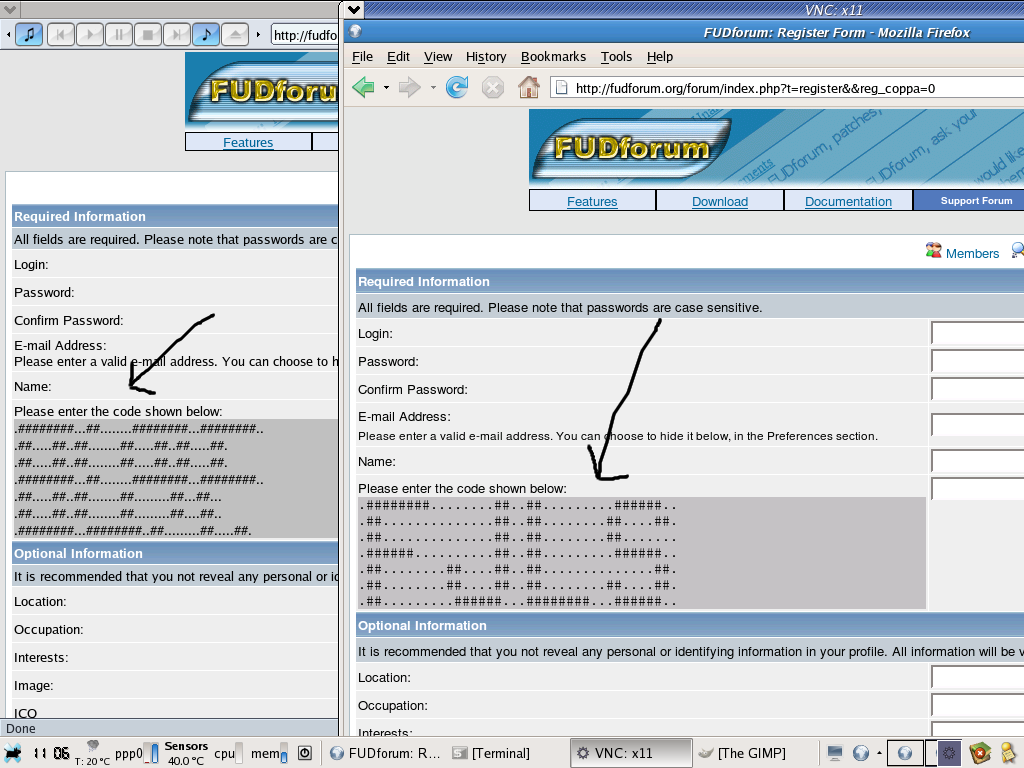Click the globe icon in Firefox title bar
This screenshot has width=1024, height=768.
(x=355, y=31)
